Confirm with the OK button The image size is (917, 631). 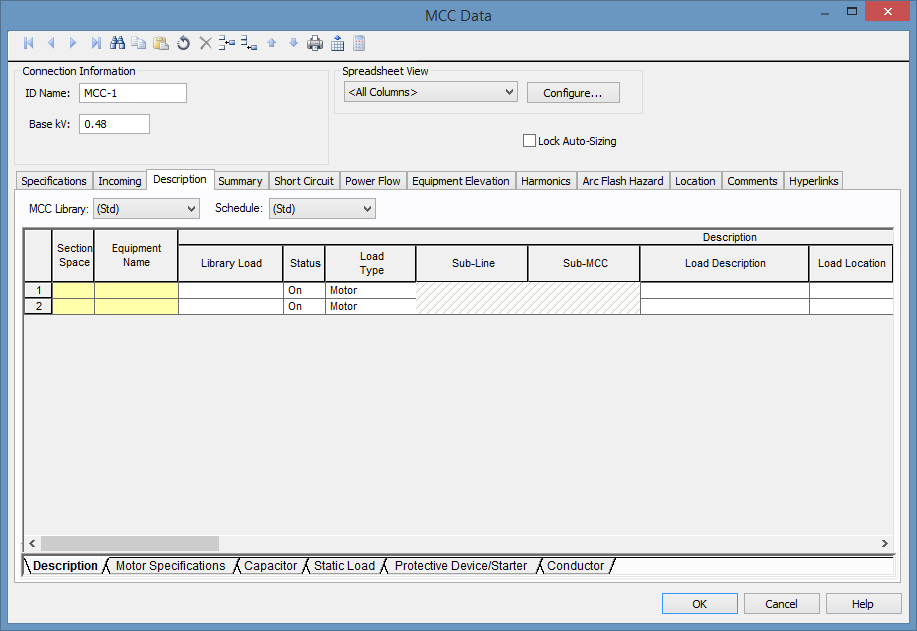pyautogui.click(x=699, y=604)
